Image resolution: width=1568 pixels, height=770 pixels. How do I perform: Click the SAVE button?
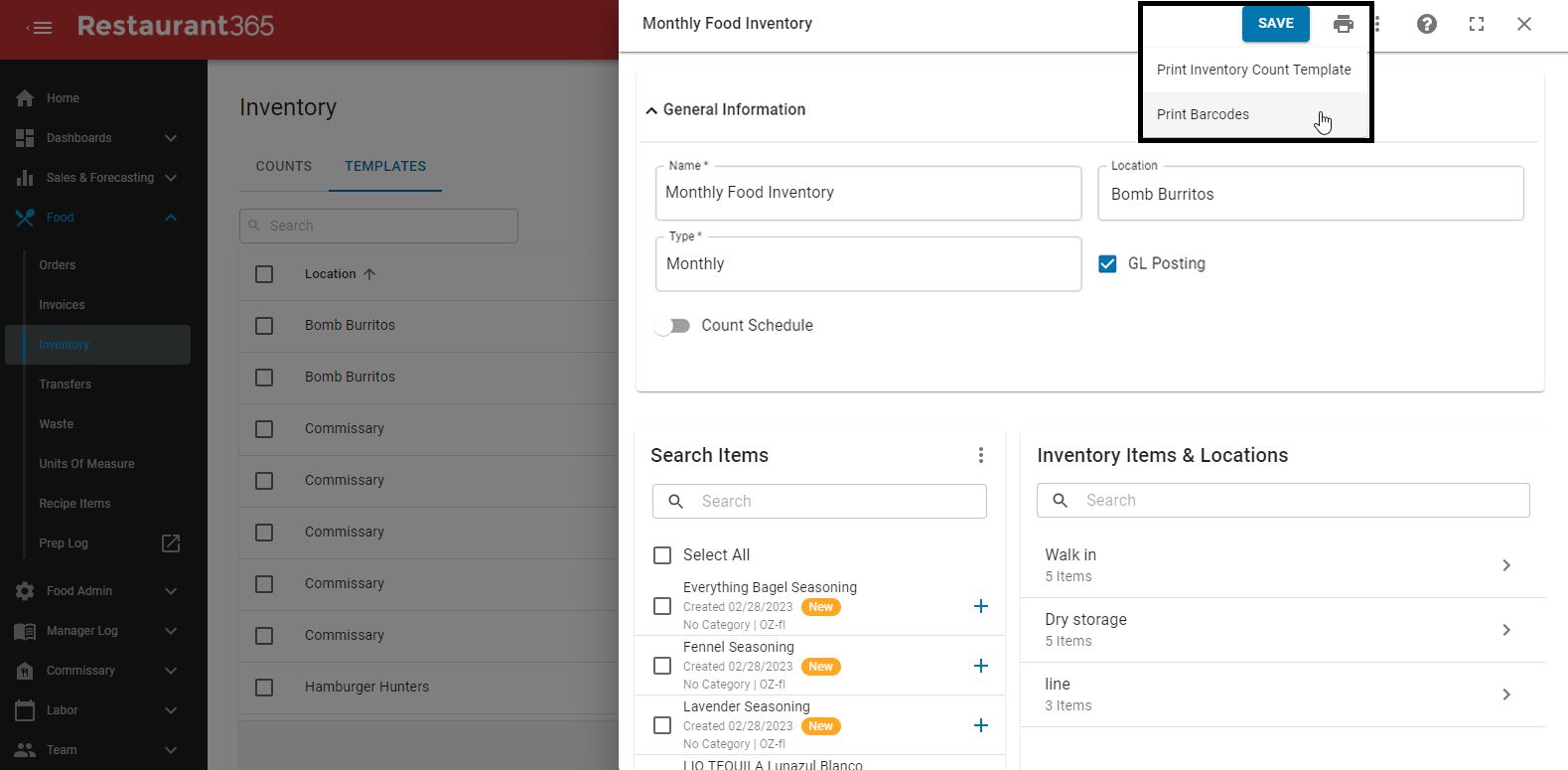(x=1276, y=24)
